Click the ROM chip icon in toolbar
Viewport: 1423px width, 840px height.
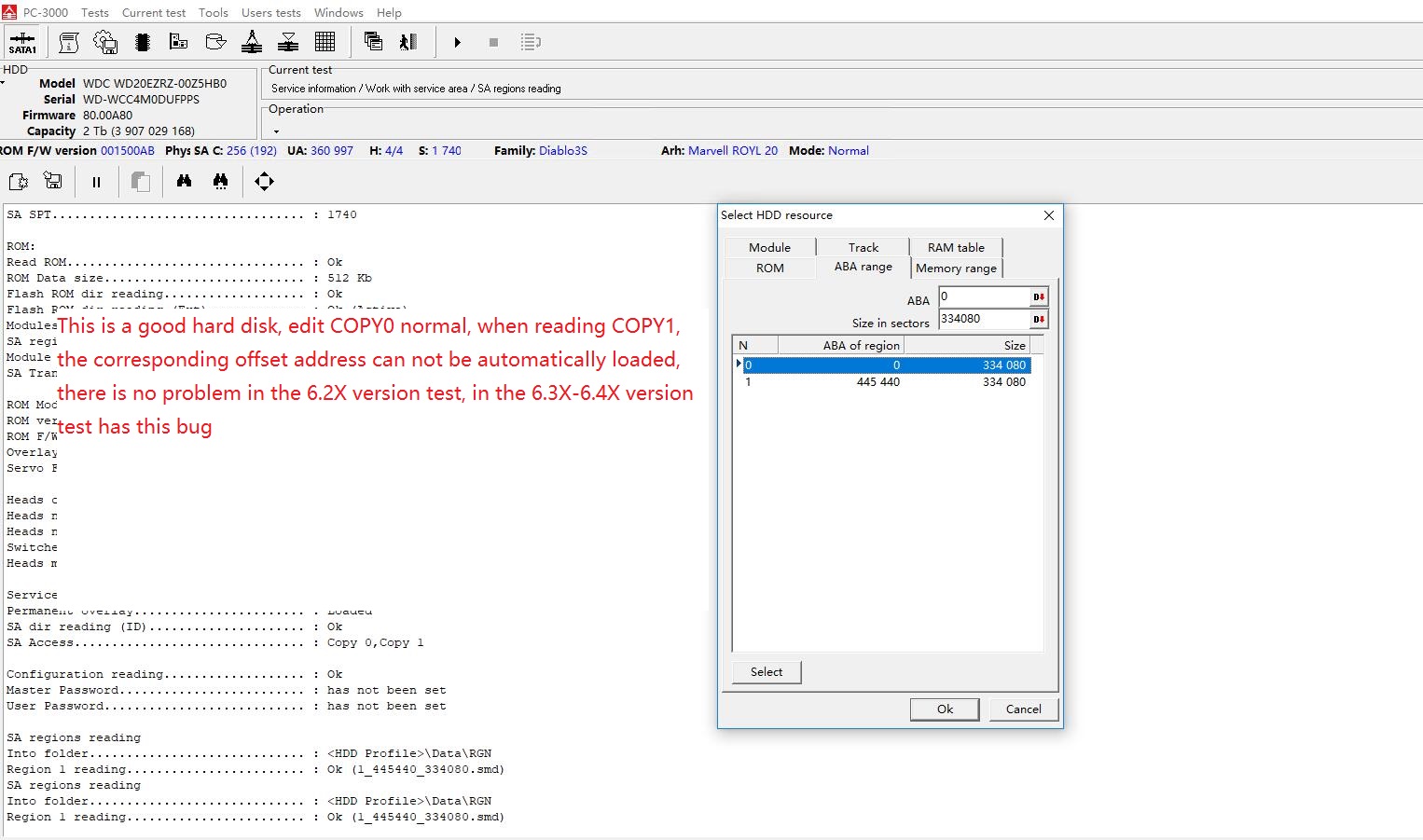click(x=143, y=42)
